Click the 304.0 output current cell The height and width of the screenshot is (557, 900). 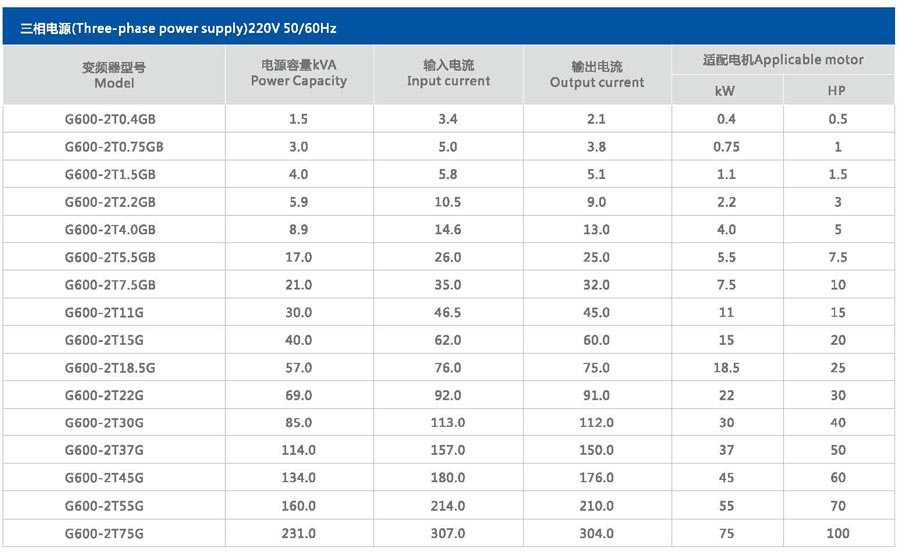597,534
